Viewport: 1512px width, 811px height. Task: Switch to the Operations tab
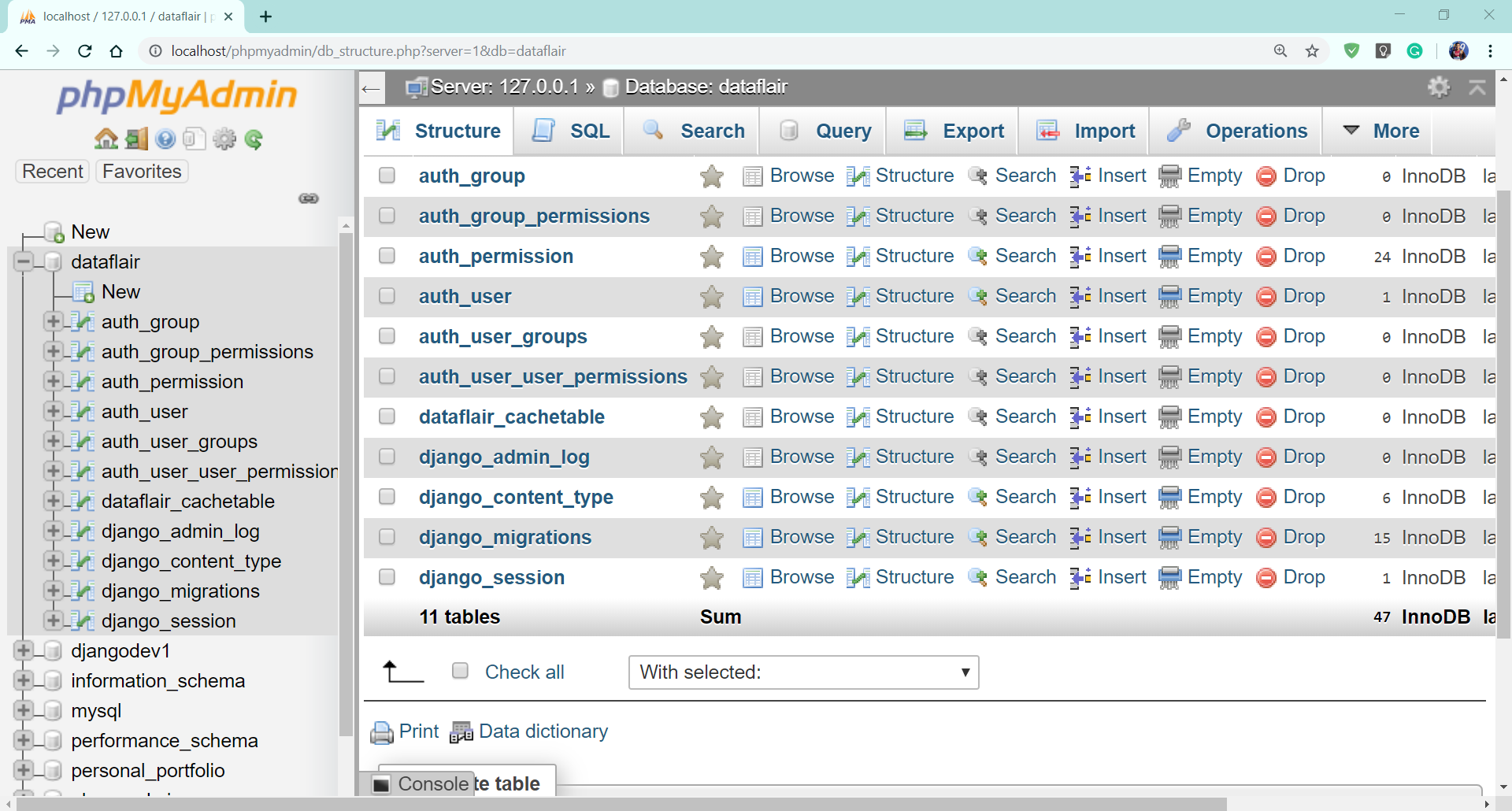click(1236, 131)
